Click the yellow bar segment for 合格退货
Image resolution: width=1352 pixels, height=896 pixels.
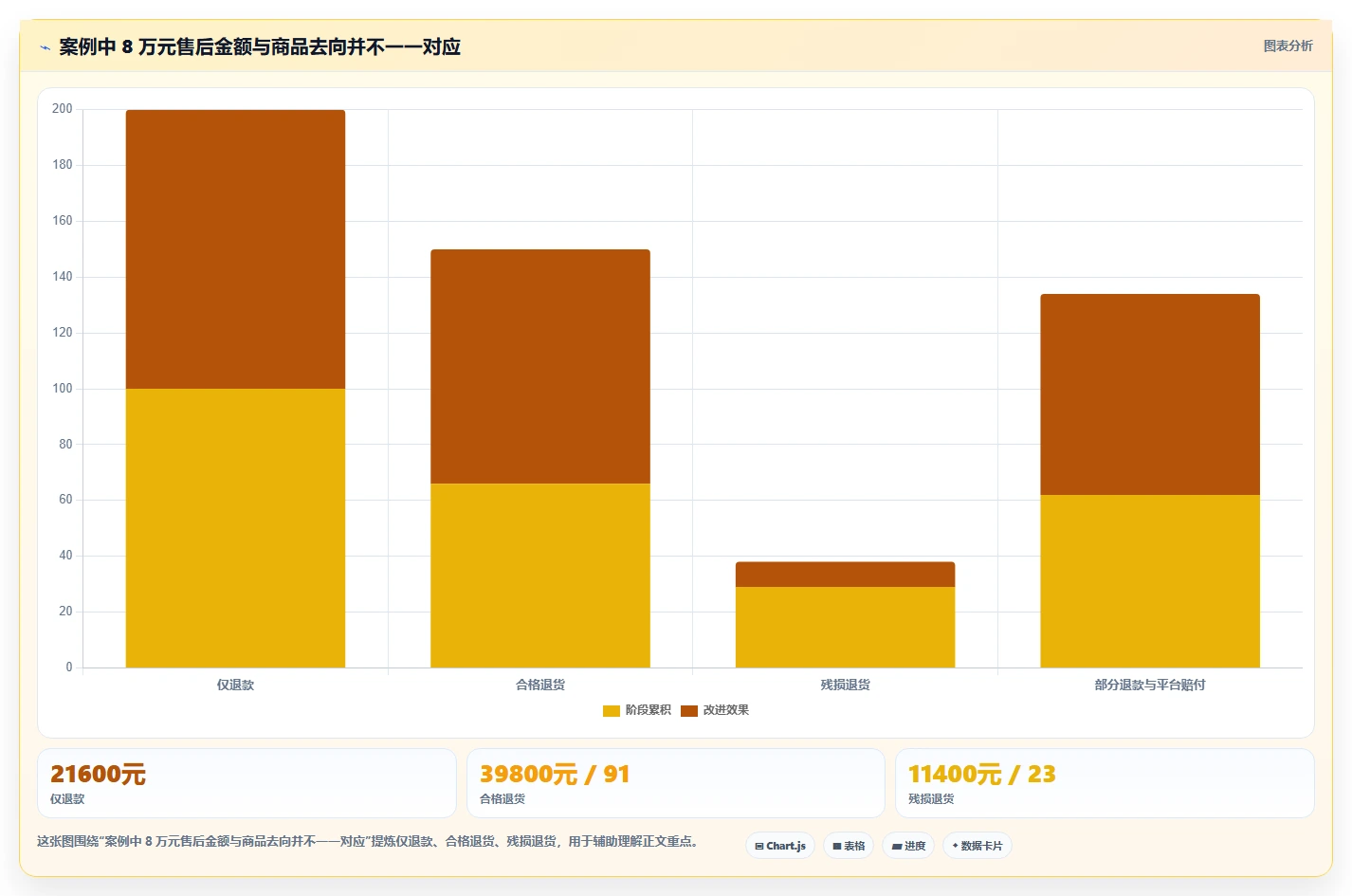click(540, 576)
